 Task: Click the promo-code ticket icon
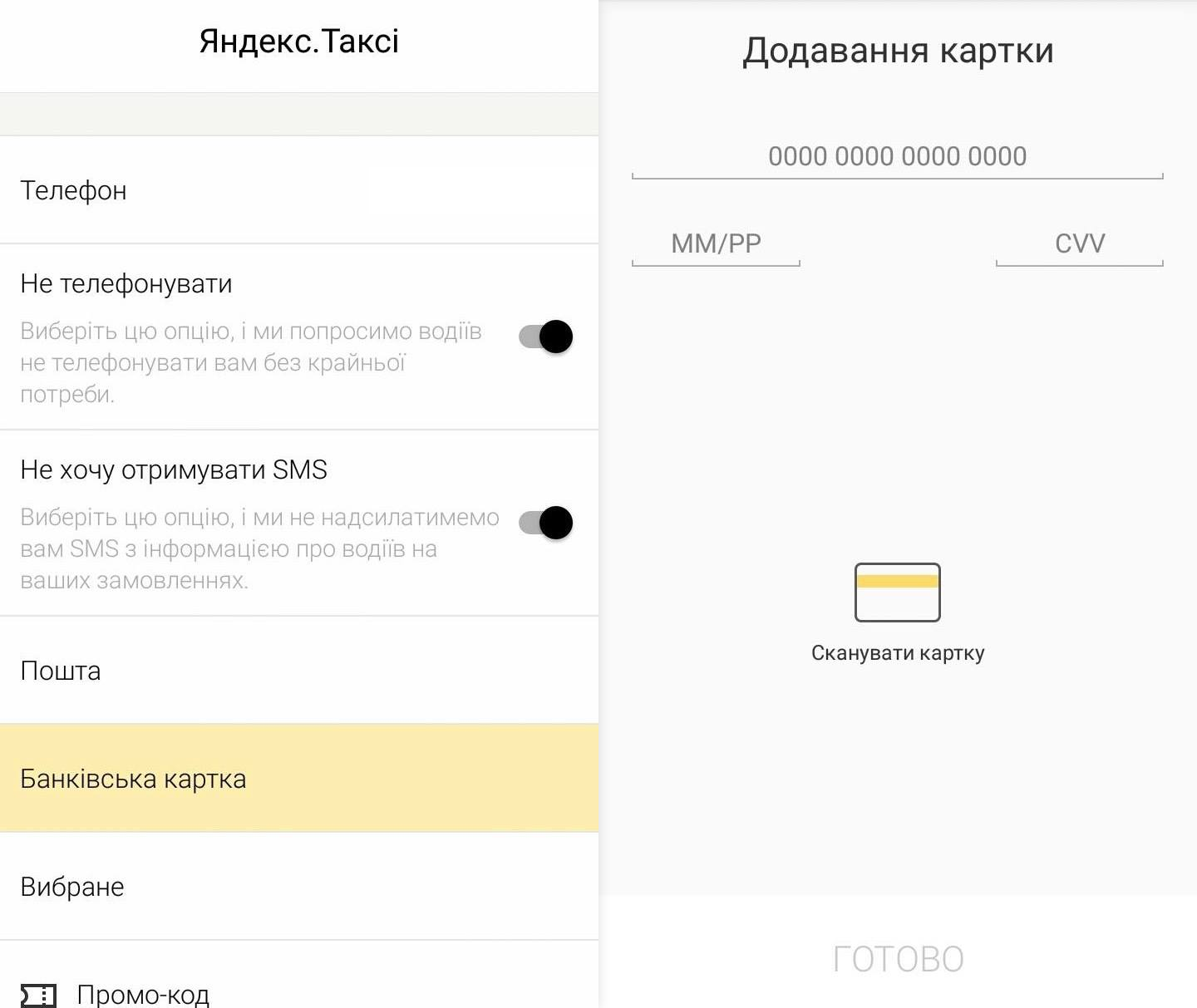[x=38, y=995]
